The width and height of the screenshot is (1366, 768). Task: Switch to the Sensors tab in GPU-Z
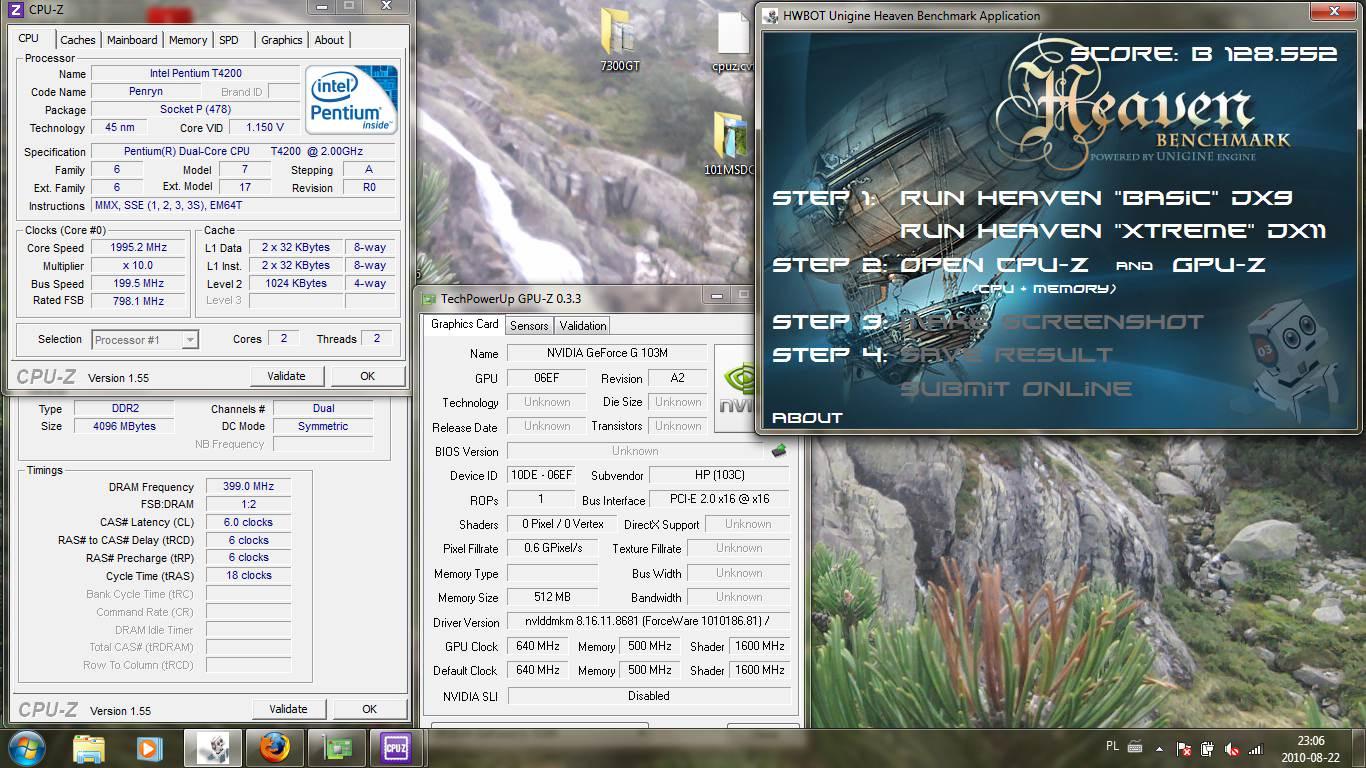(x=529, y=326)
